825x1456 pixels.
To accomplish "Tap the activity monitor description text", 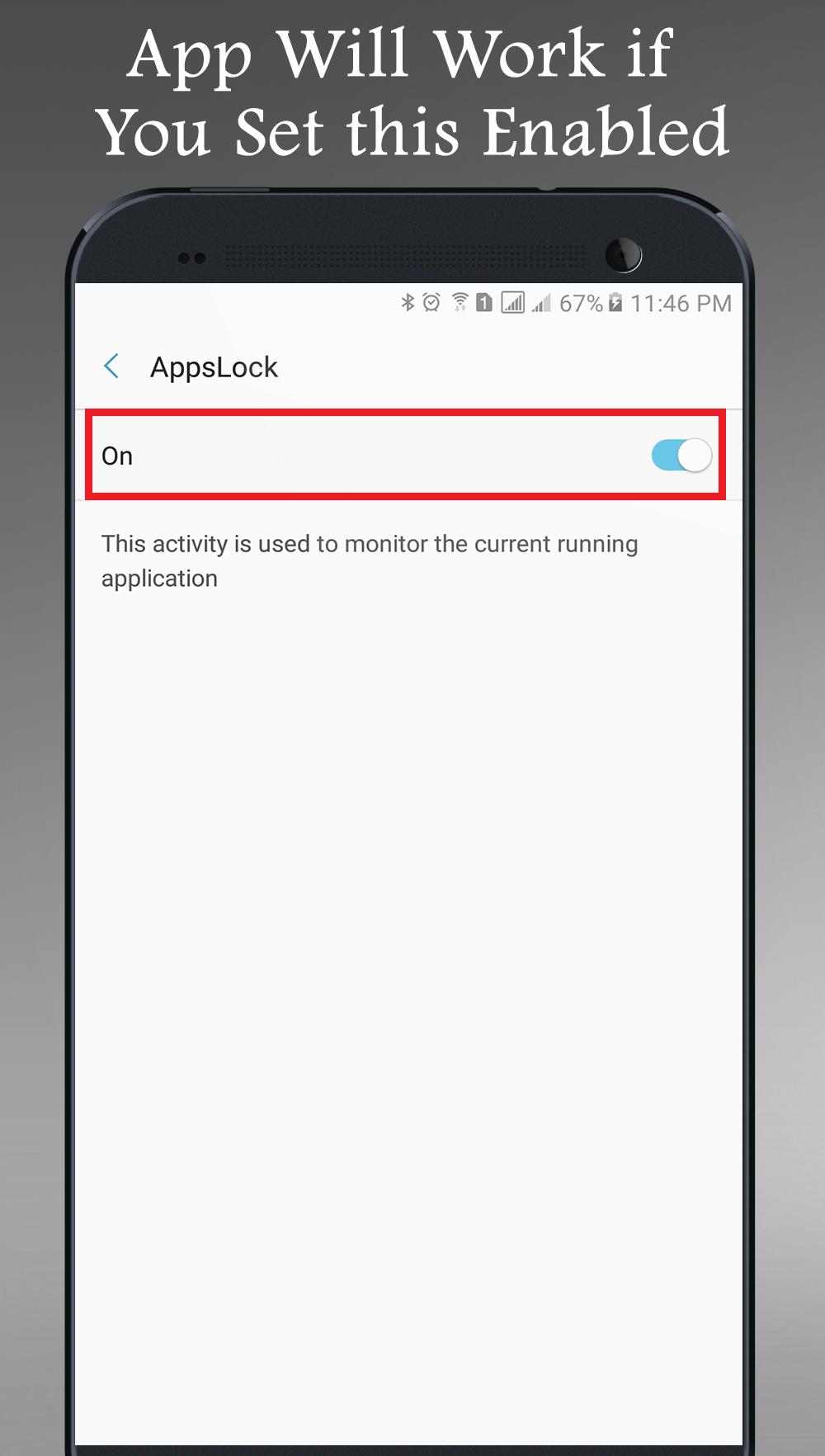I will [370, 561].
